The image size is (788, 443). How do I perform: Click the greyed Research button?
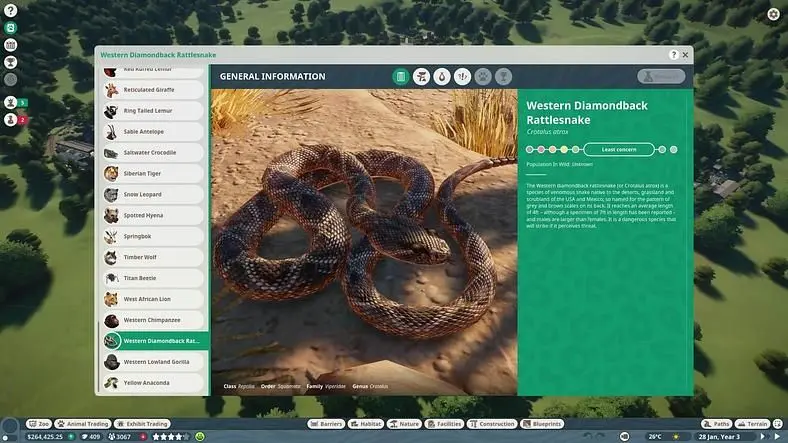tap(661, 76)
